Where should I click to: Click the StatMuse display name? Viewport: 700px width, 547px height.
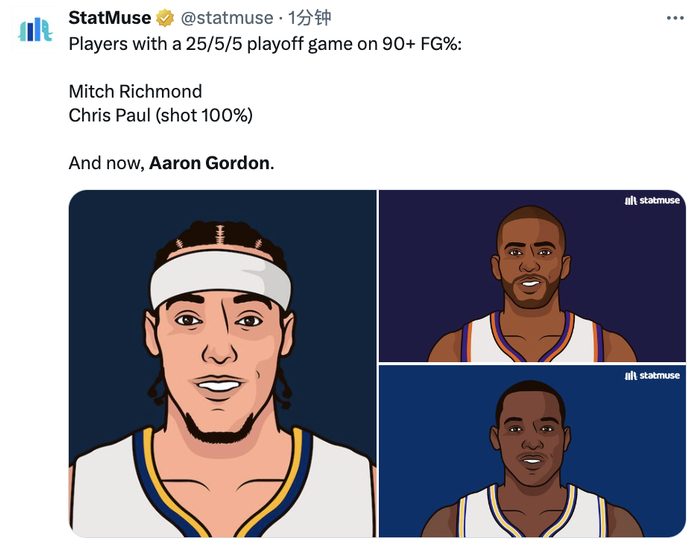[x=110, y=18]
